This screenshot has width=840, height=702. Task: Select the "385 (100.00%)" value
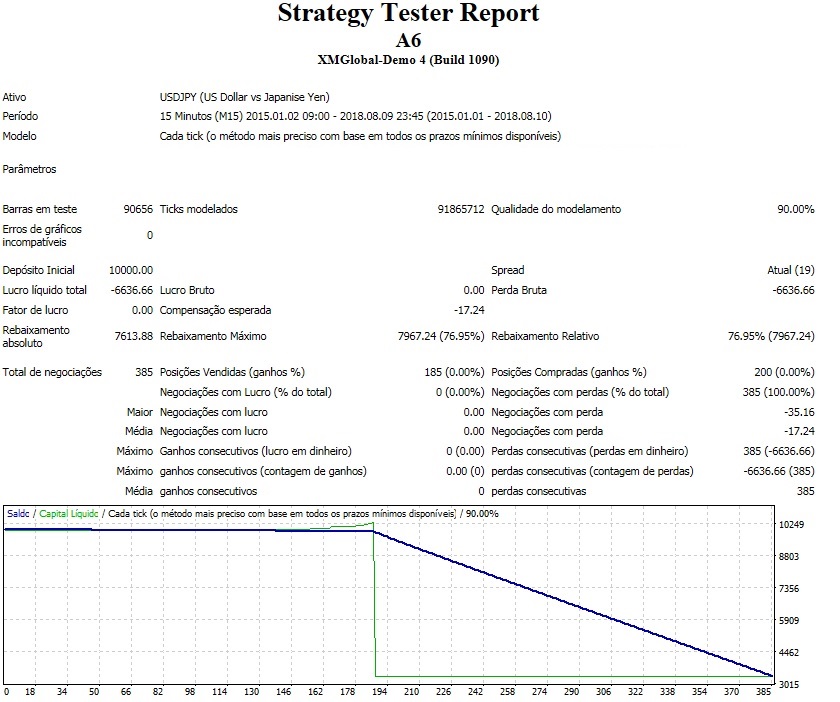[778, 392]
